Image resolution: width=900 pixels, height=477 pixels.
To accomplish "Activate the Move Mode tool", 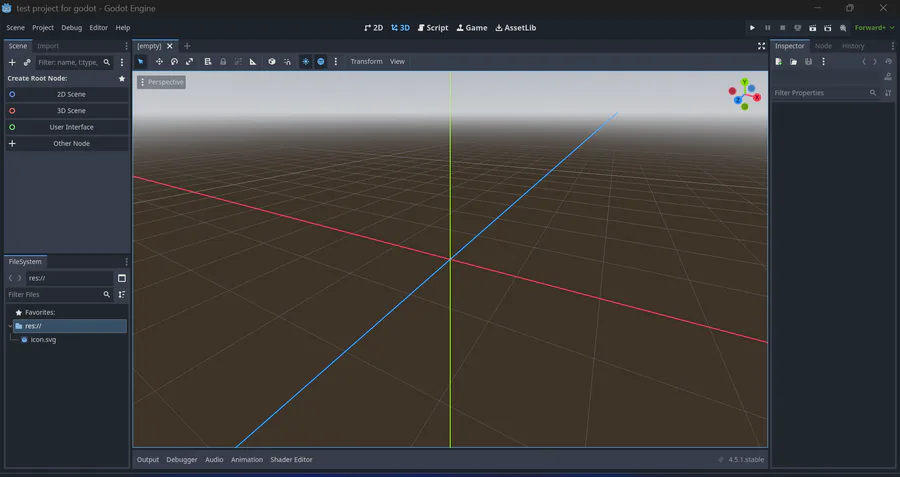I will click(x=159, y=61).
